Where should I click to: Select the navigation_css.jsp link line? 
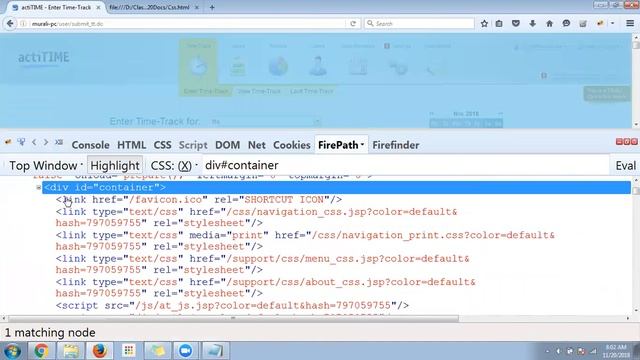click(x=256, y=217)
